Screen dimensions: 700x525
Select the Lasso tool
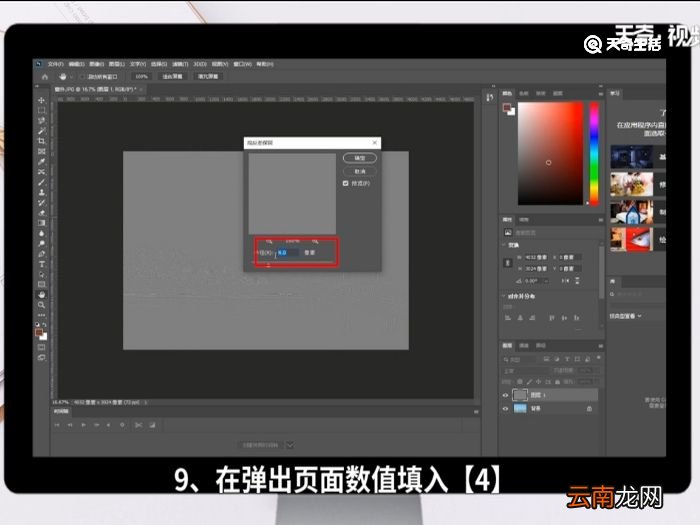(41, 121)
